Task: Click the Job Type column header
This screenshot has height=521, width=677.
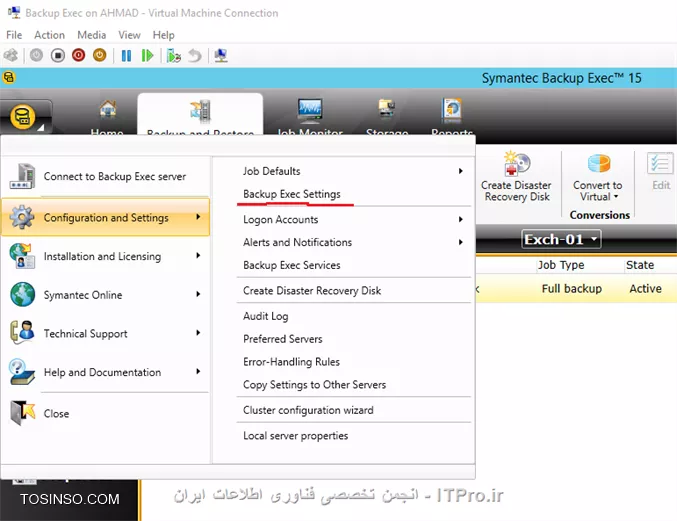Action: pos(560,265)
